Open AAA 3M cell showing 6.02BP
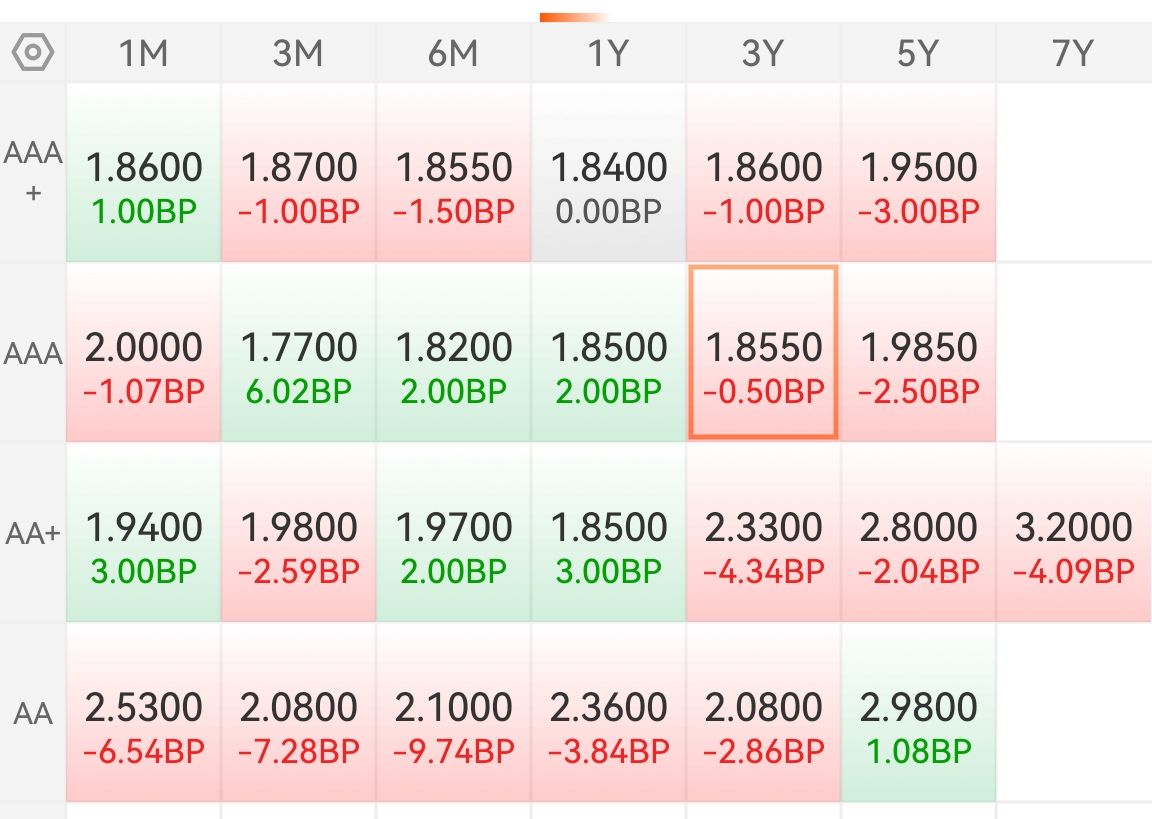This screenshot has width=1152, height=819. click(x=298, y=353)
